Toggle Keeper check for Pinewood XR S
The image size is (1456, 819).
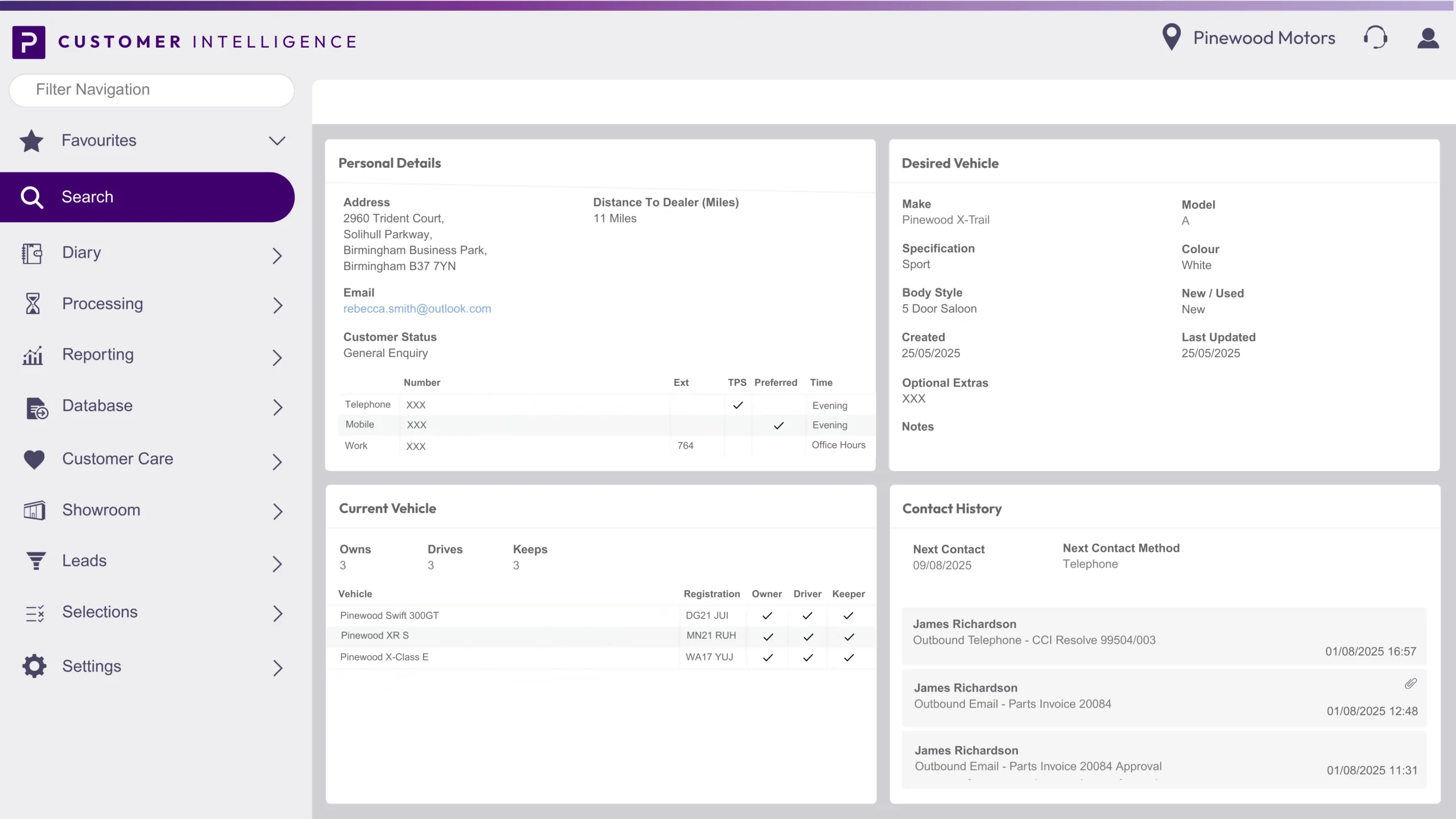849,637
